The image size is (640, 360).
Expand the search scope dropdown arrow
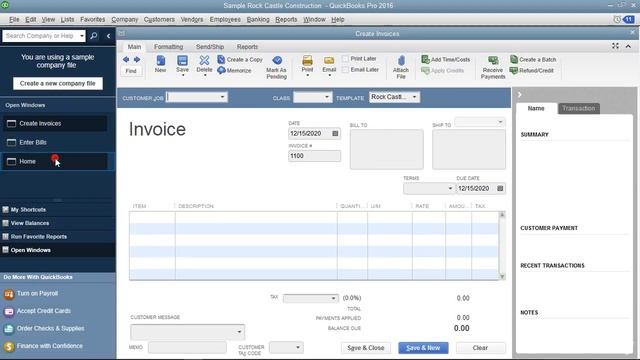[82, 36]
